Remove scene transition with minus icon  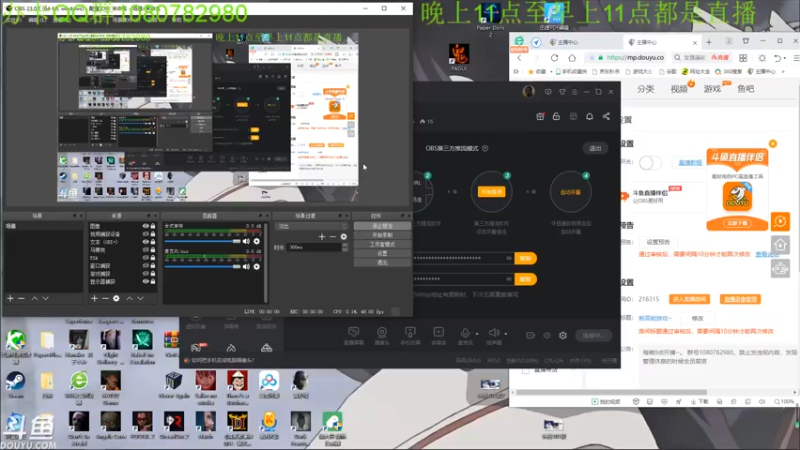[333, 236]
